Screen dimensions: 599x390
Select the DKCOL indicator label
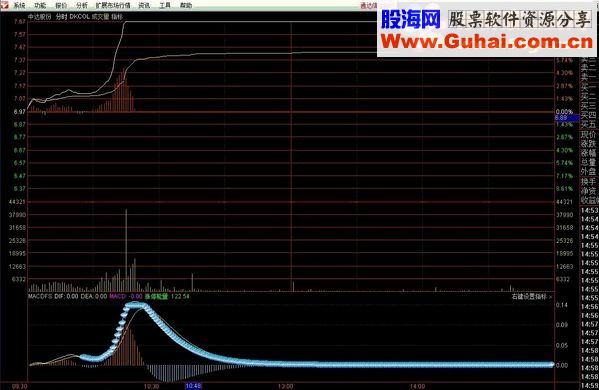click(x=79, y=17)
